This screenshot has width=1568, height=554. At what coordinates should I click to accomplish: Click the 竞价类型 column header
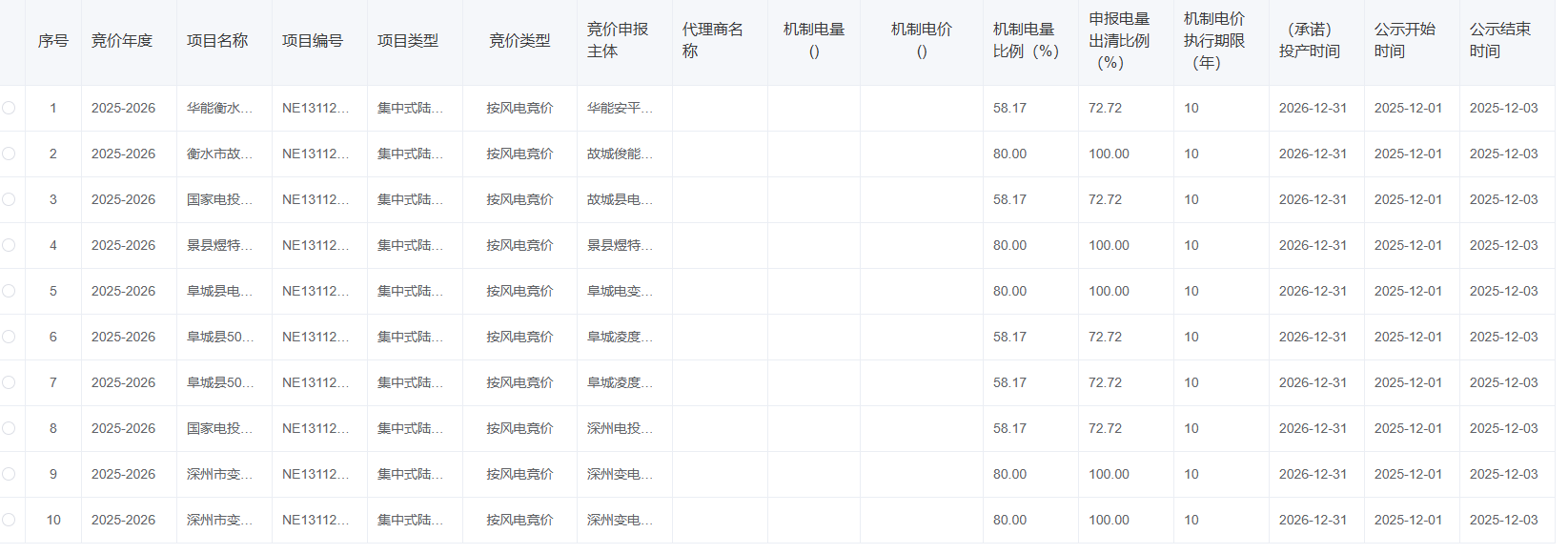coord(519,41)
